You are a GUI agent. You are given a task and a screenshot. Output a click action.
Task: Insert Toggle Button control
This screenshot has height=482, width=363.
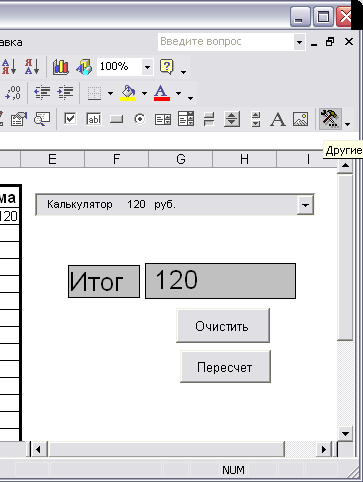pos(209,119)
